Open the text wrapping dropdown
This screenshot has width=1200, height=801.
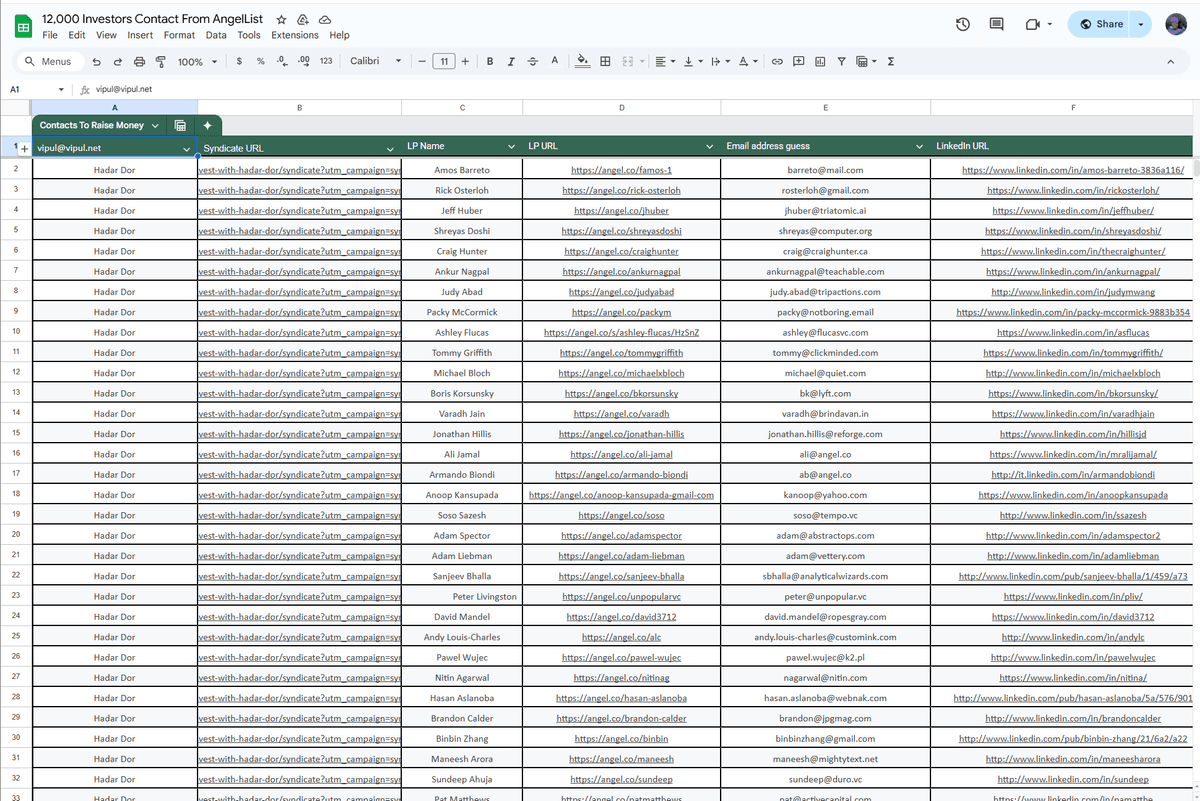click(720, 61)
